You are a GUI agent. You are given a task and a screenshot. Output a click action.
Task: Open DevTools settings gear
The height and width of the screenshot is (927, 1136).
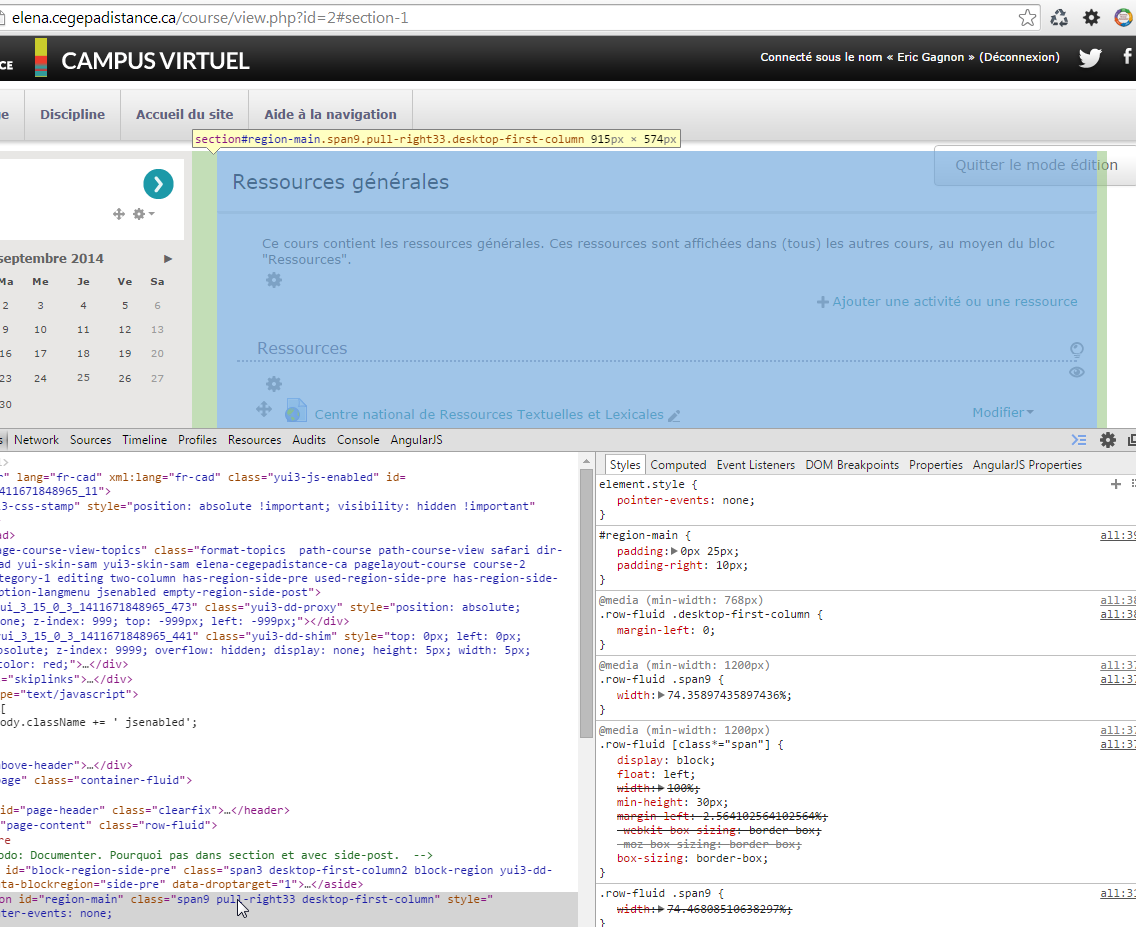1108,440
